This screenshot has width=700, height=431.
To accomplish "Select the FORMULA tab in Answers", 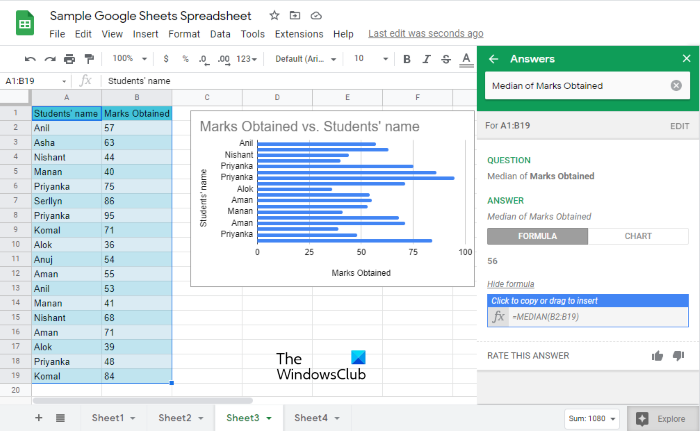I will pyautogui.click(x=538, y=236).
